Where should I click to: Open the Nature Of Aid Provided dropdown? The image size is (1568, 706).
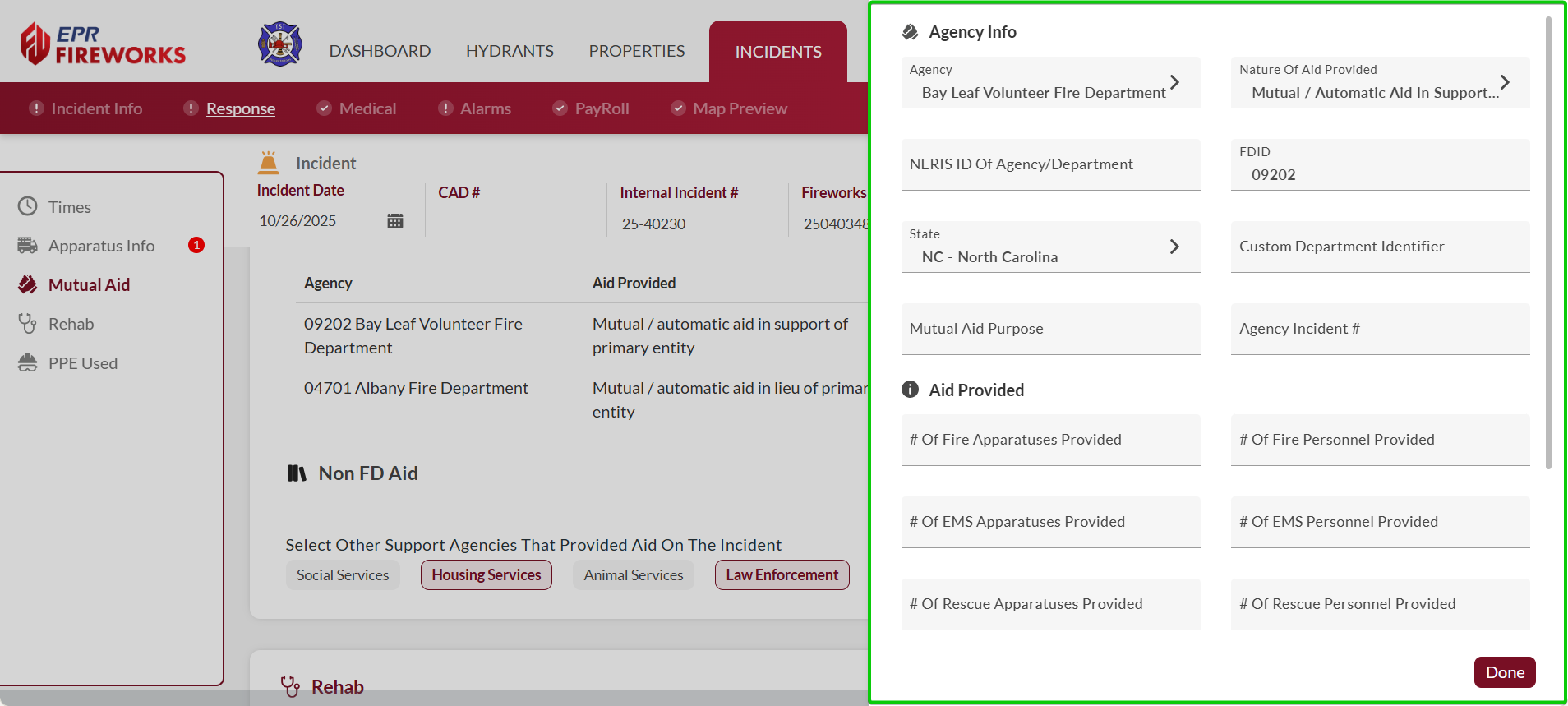(1504, 82)
